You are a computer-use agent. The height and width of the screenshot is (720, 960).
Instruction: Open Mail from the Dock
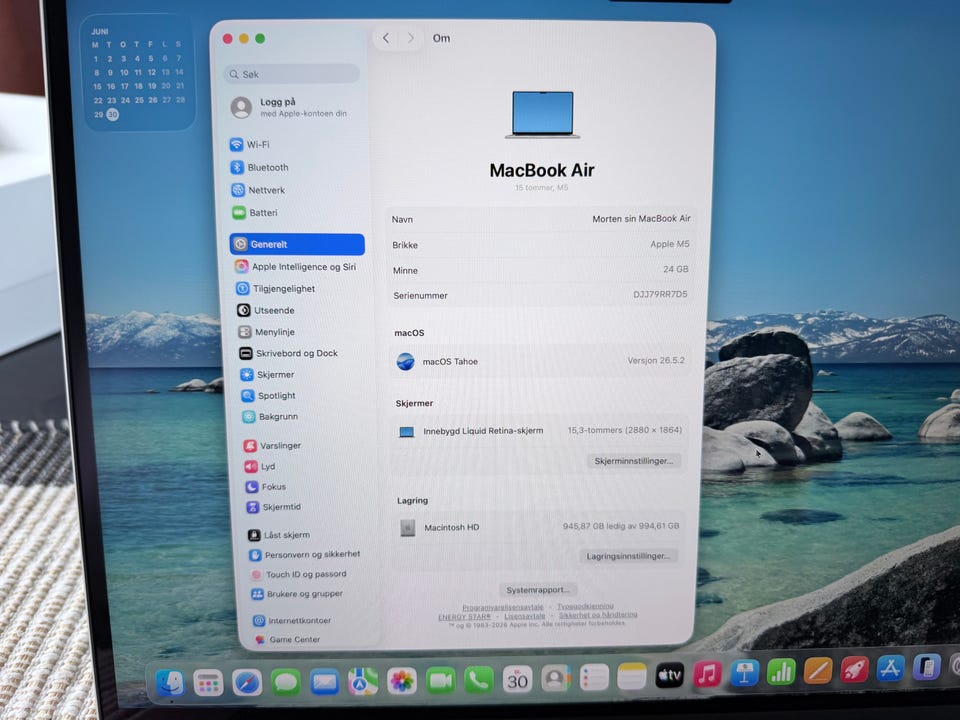pos(324,681)
